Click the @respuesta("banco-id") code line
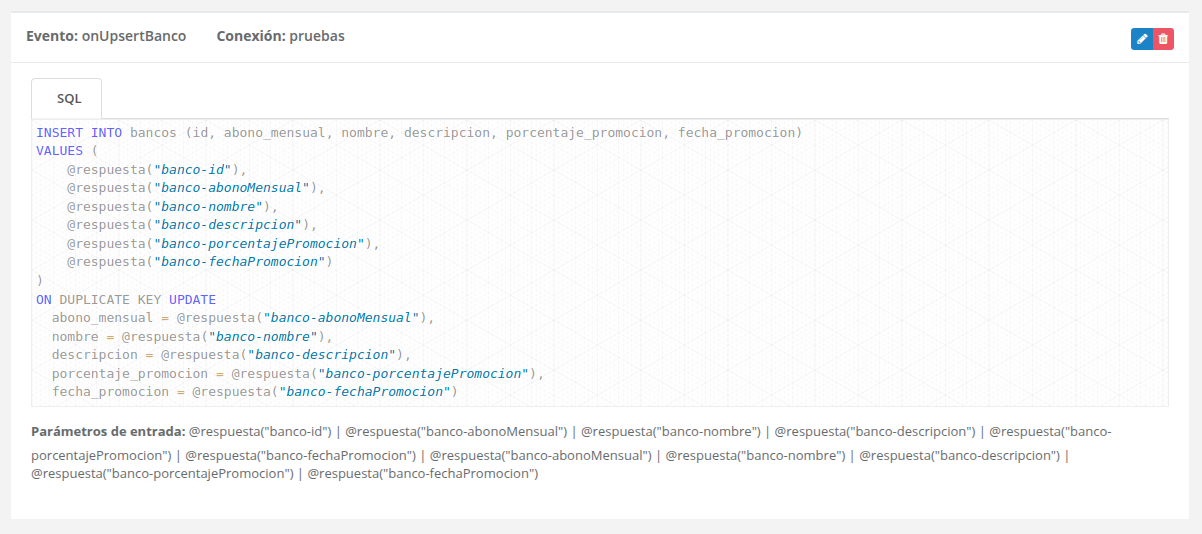This screenshot has height=534, width=1202. (156, 169)
